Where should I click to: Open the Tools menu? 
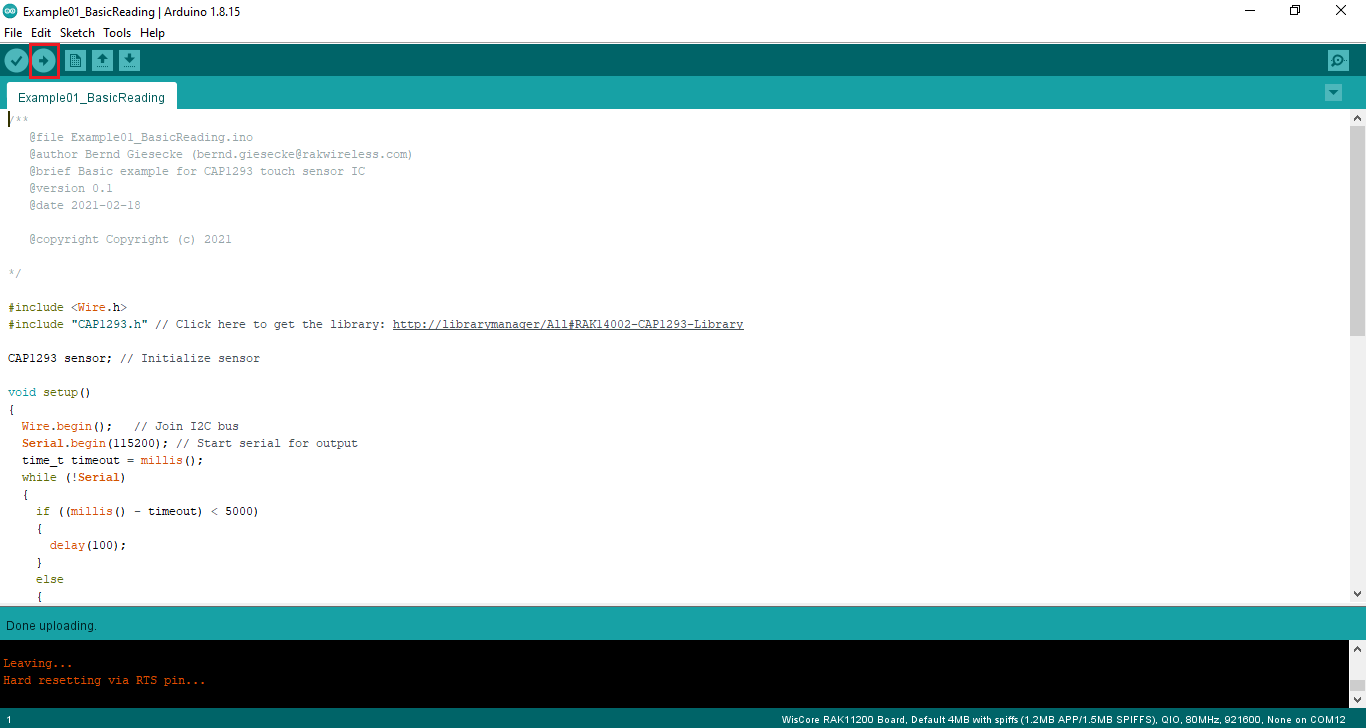point(117,33)
